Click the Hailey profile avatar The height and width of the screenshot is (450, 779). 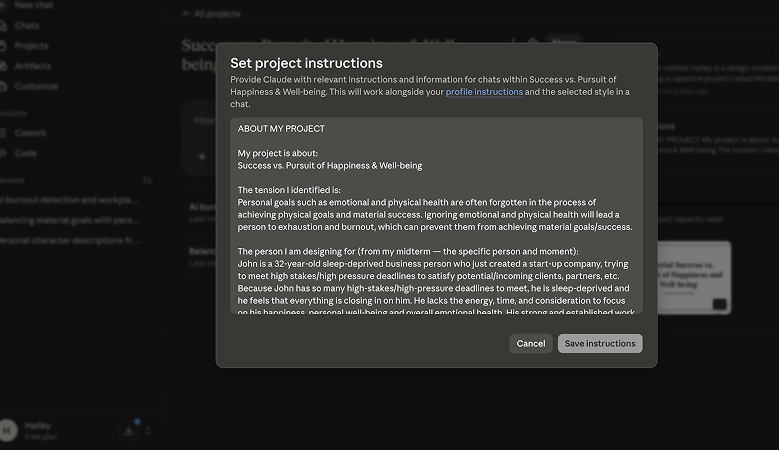point(7,430)
